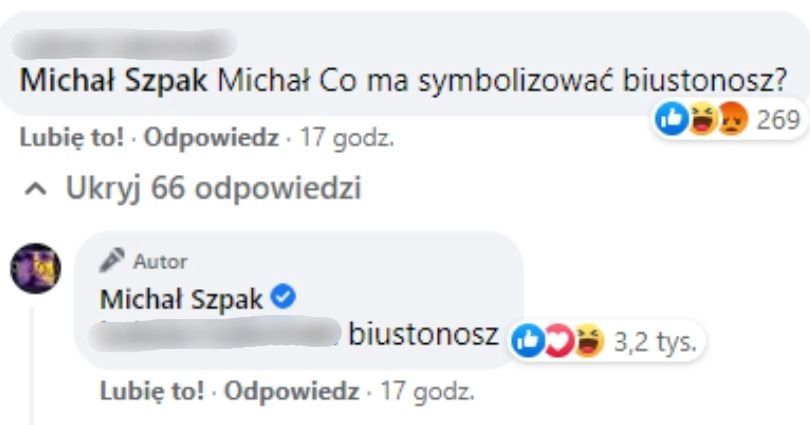Click the laughing emoji on the top comment
Screen dimensions: 810x425
[x=702, y=119]
